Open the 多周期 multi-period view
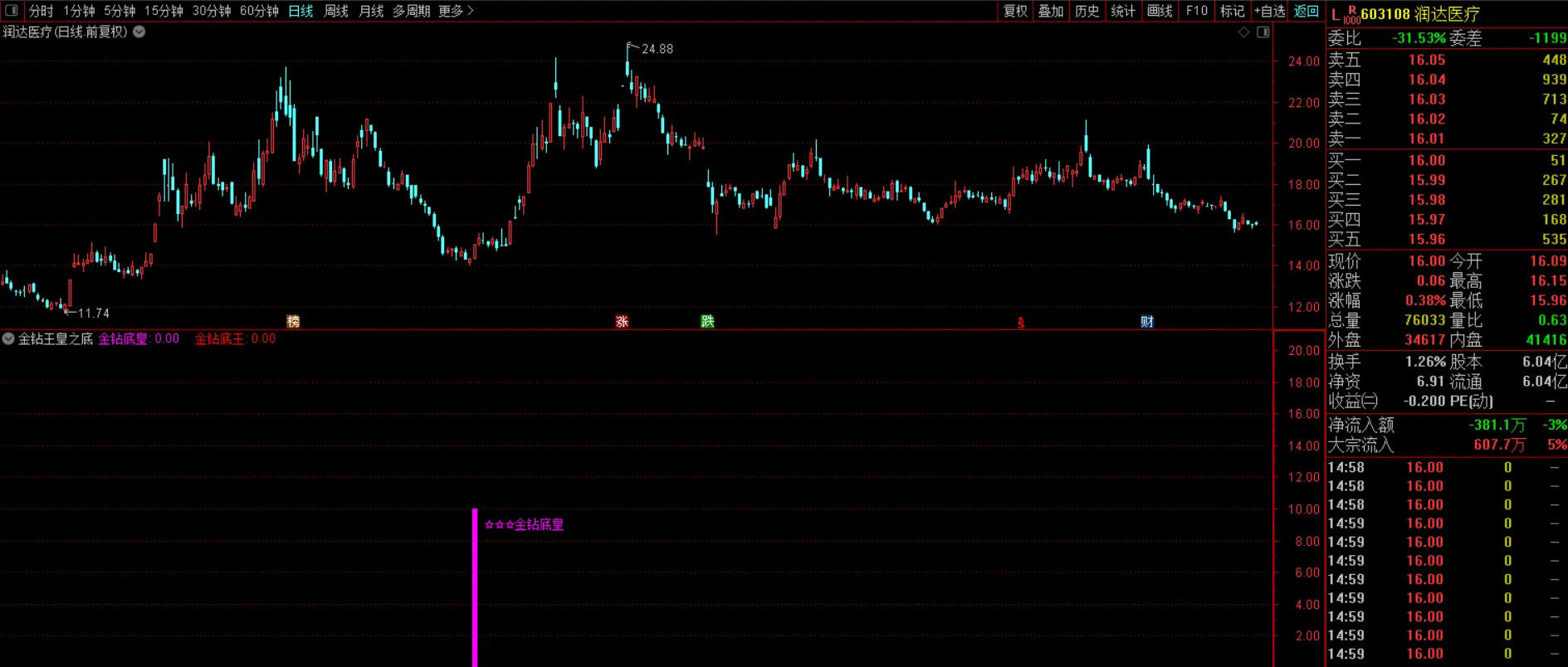Image resolution: width=1568 pixels, height=667 pixels. coord(412,11)
